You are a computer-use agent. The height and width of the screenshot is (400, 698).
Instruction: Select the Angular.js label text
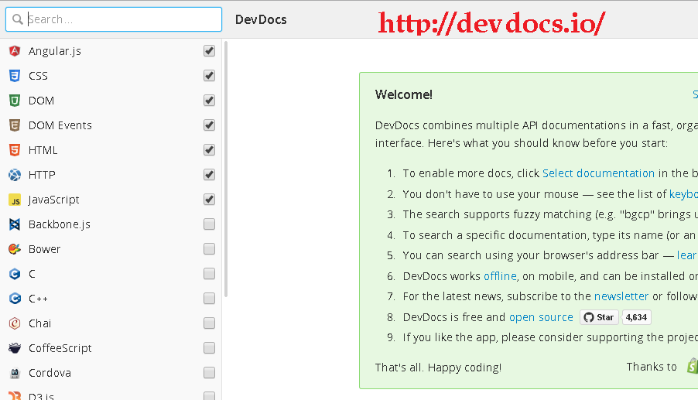tap(55, 51)
